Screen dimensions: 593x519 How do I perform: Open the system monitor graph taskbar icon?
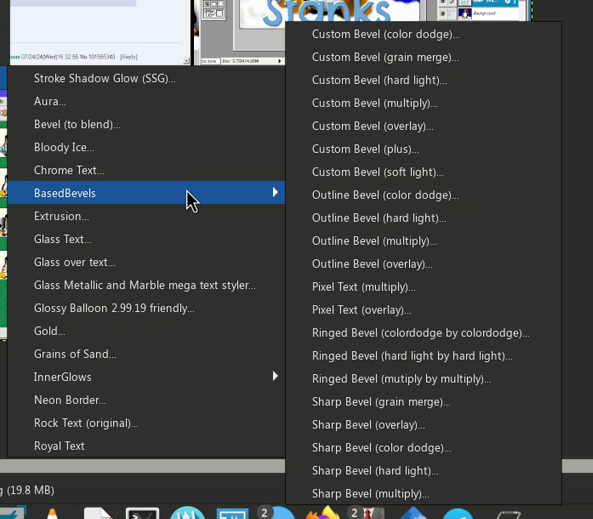point(233,514)
